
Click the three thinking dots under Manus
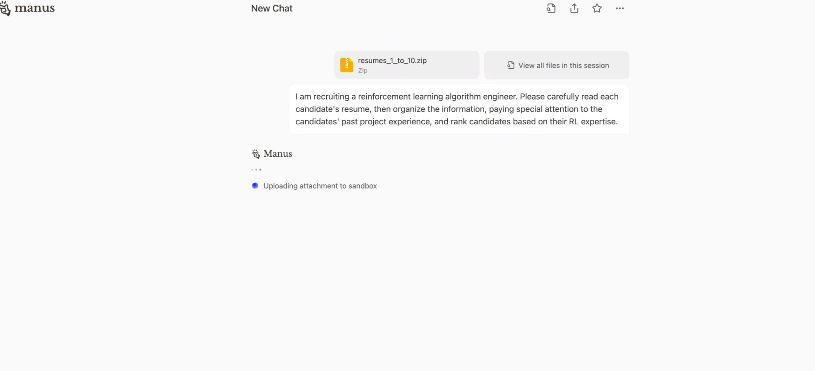click(x=256, y=169)
